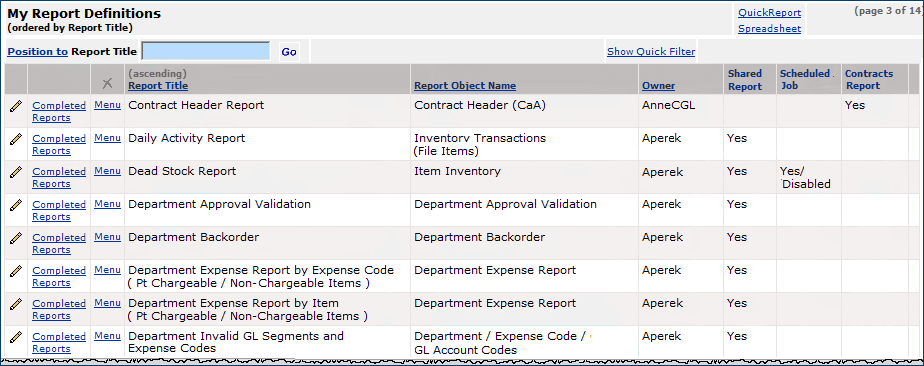Open Menu for Department Backorder row
Screen dimensions: 924x366
tap(107, 237)
